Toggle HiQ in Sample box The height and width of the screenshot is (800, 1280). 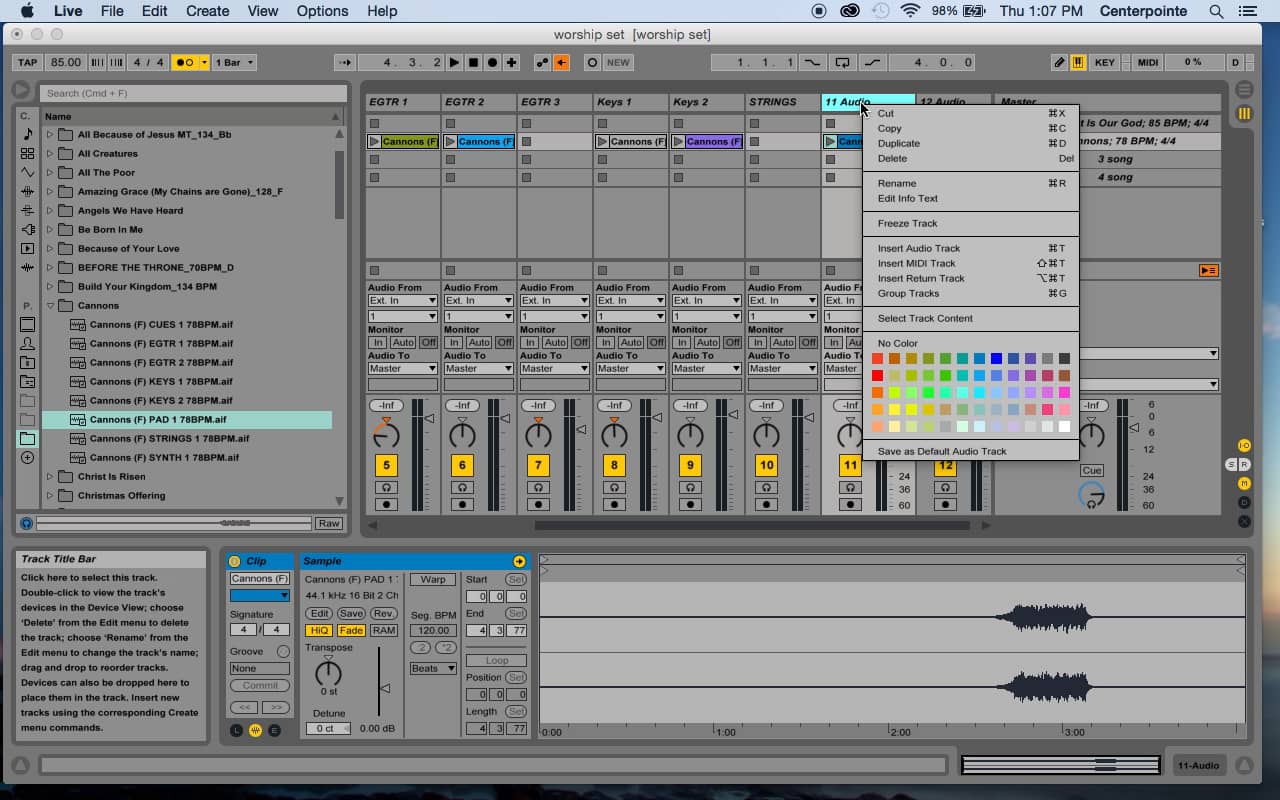[319, 631]
